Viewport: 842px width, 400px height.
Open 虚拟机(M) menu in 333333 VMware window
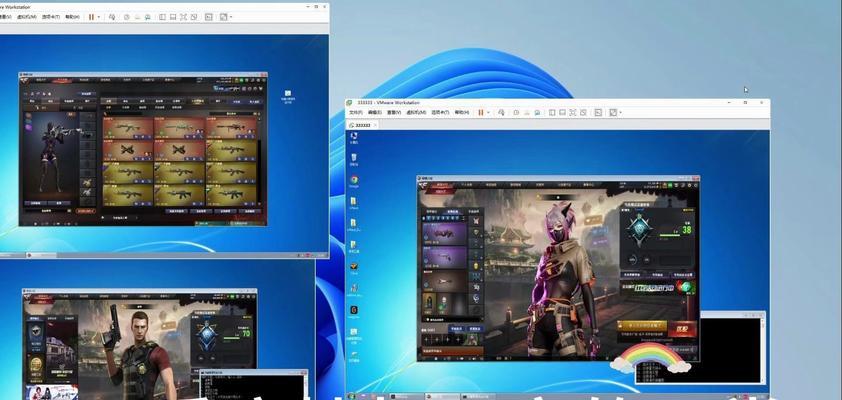tap(416, 112)
